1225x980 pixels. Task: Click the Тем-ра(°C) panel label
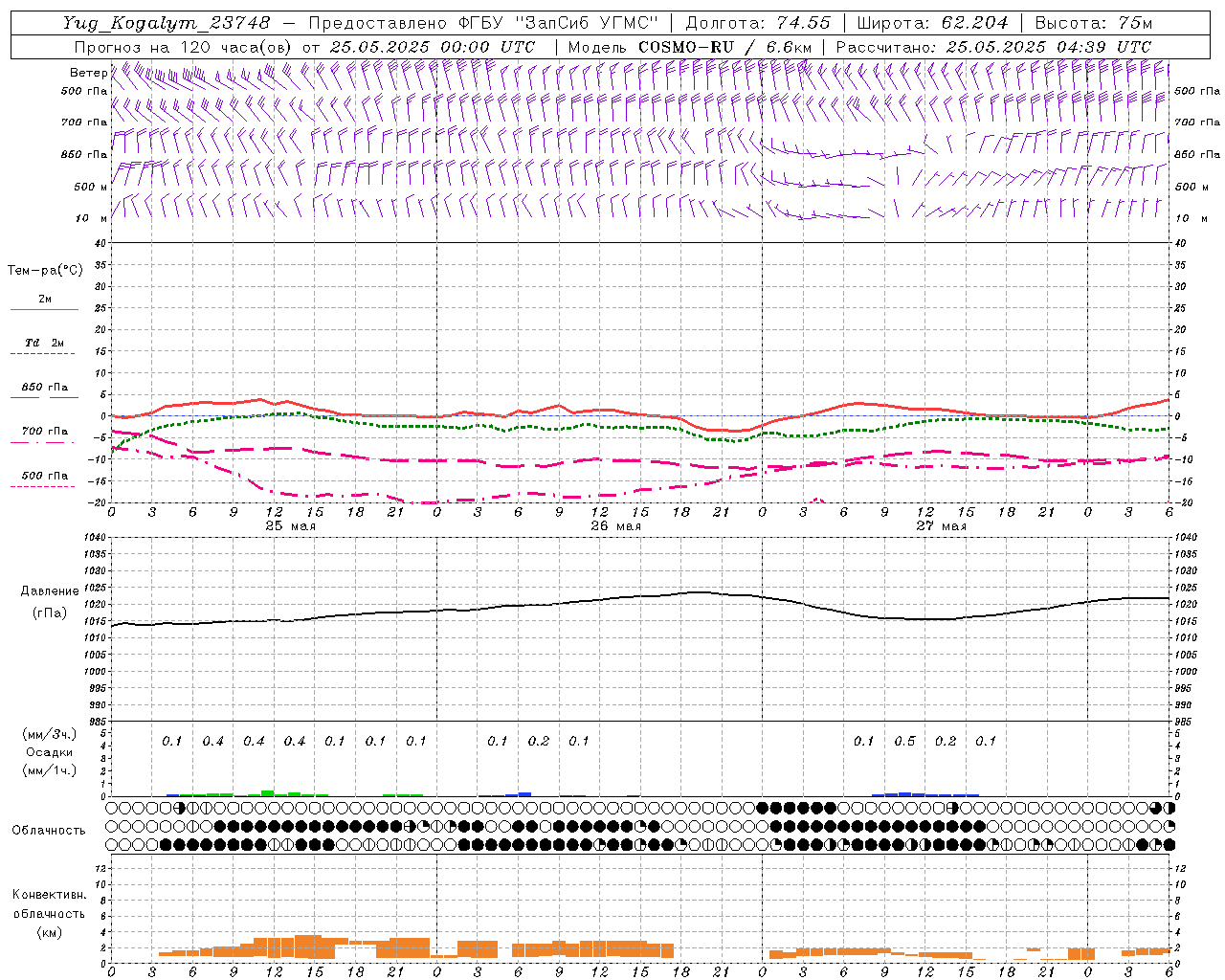45,271
